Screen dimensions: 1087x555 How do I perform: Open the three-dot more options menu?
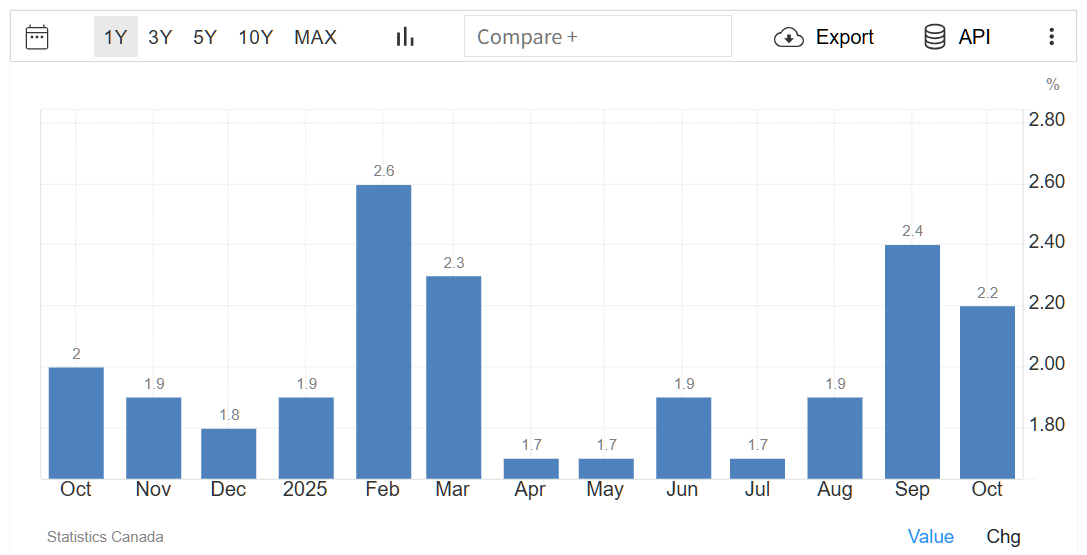click(x=1051, y=37)
